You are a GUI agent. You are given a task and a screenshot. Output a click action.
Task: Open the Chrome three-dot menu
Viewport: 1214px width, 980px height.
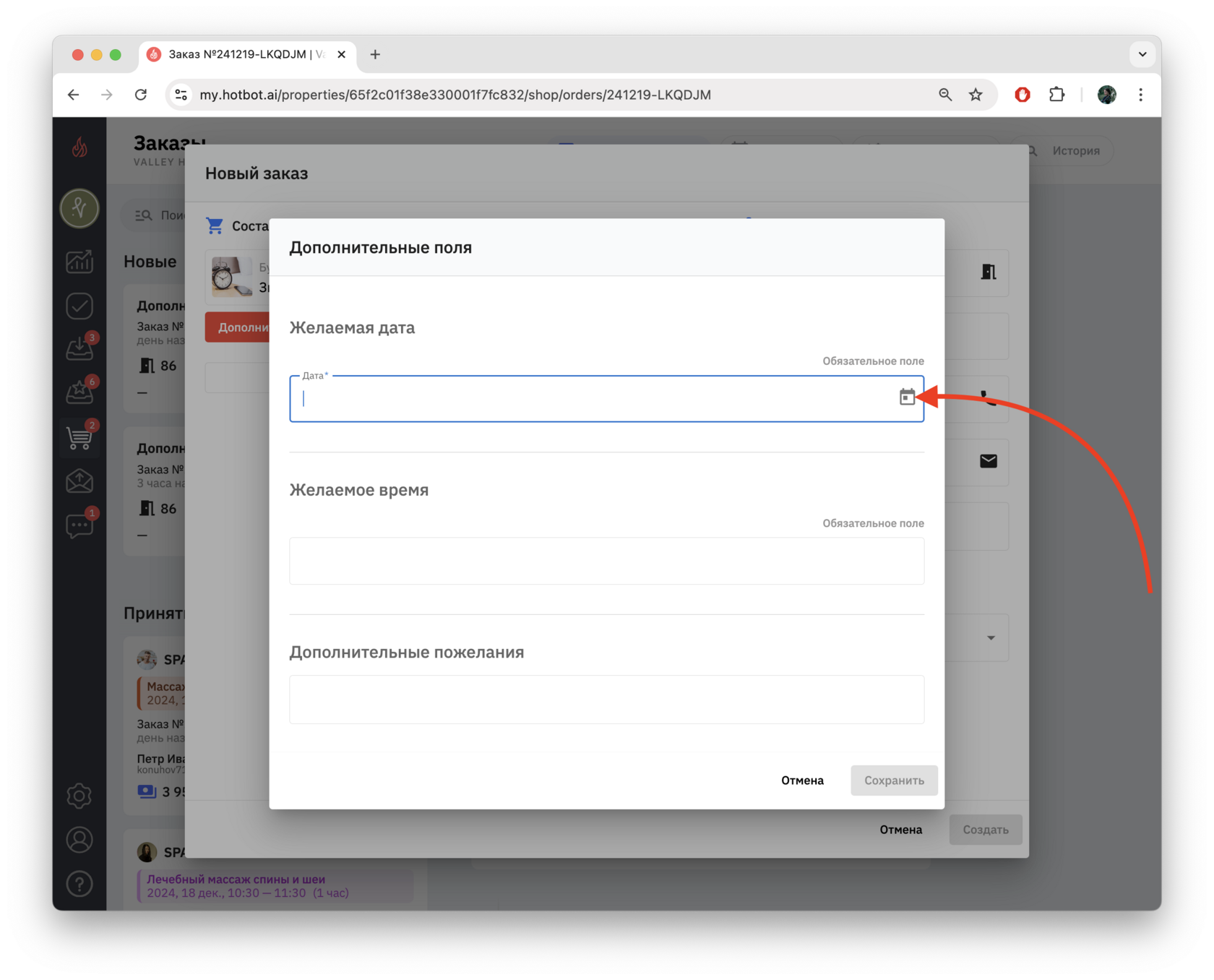click(1141, 95)
